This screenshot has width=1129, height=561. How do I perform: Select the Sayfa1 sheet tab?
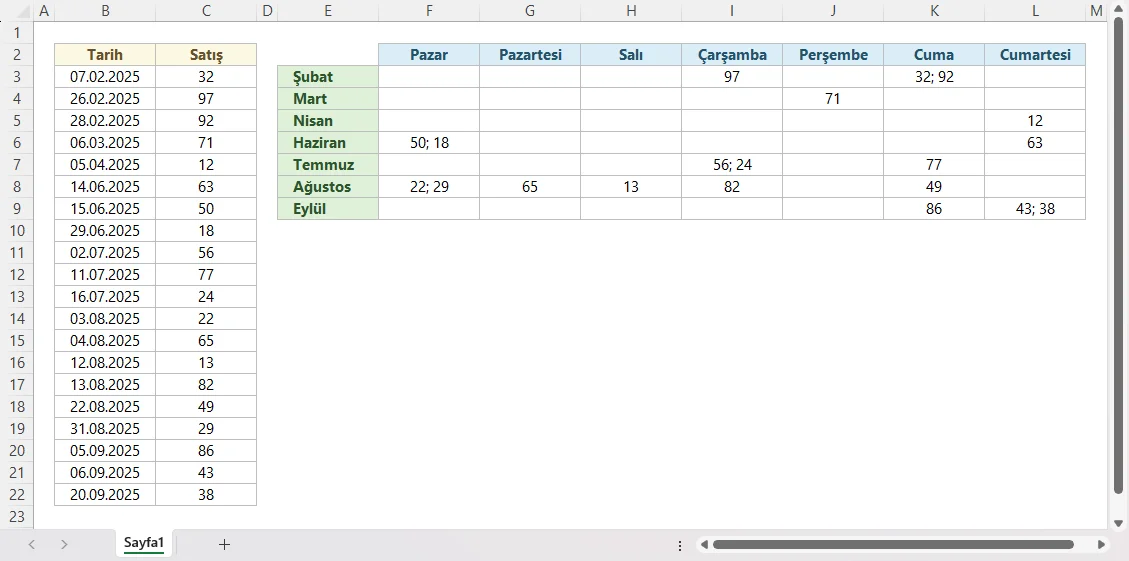(x=144, y=544)
